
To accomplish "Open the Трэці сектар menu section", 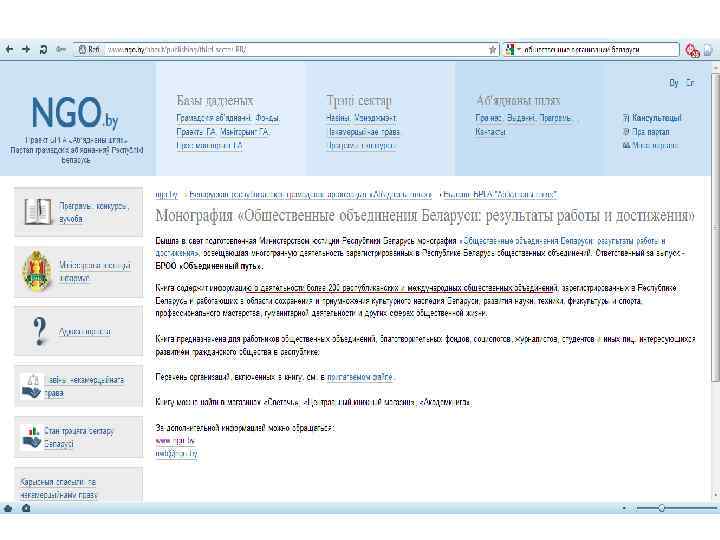I will 359,101.
